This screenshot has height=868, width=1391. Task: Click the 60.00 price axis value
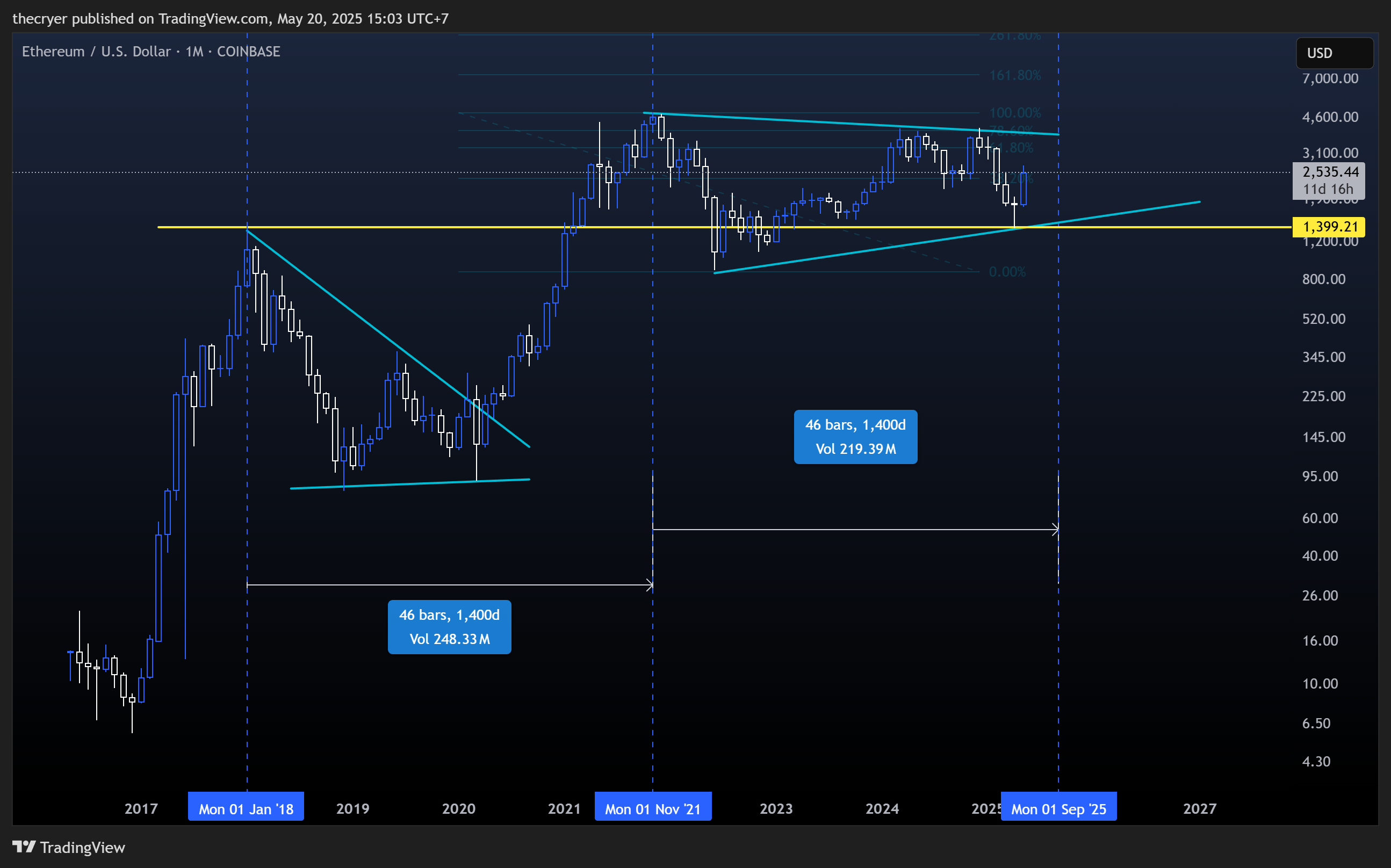click(x=1320, y=518)
